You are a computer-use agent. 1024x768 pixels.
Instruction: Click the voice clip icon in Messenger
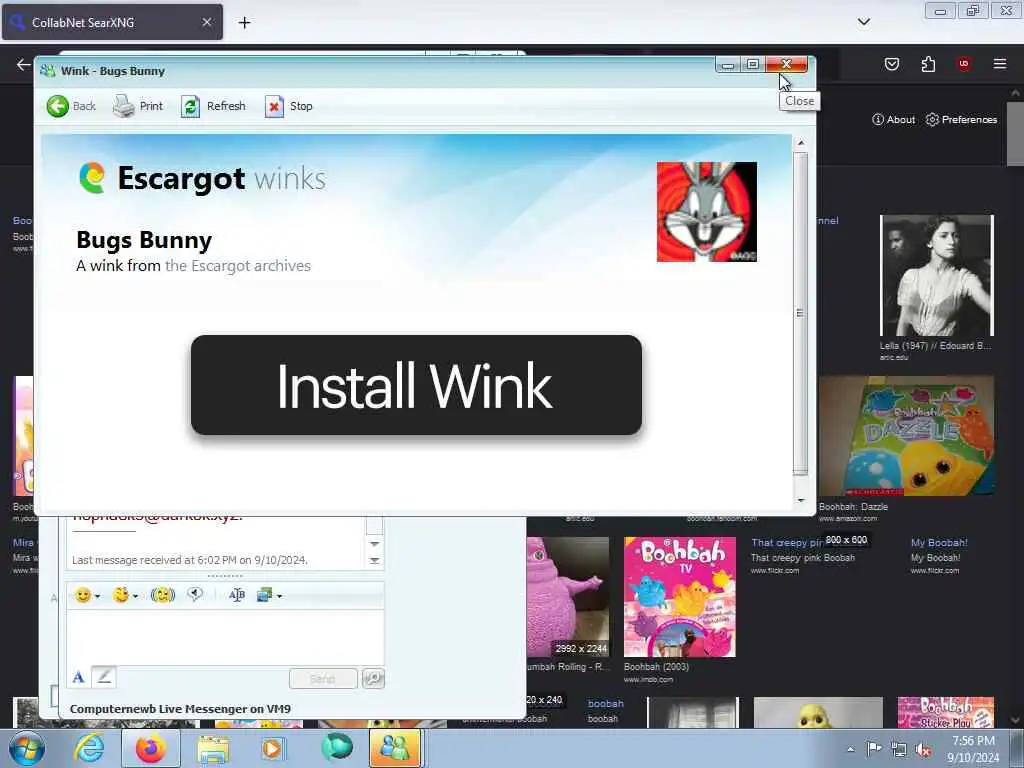[195, 594]
